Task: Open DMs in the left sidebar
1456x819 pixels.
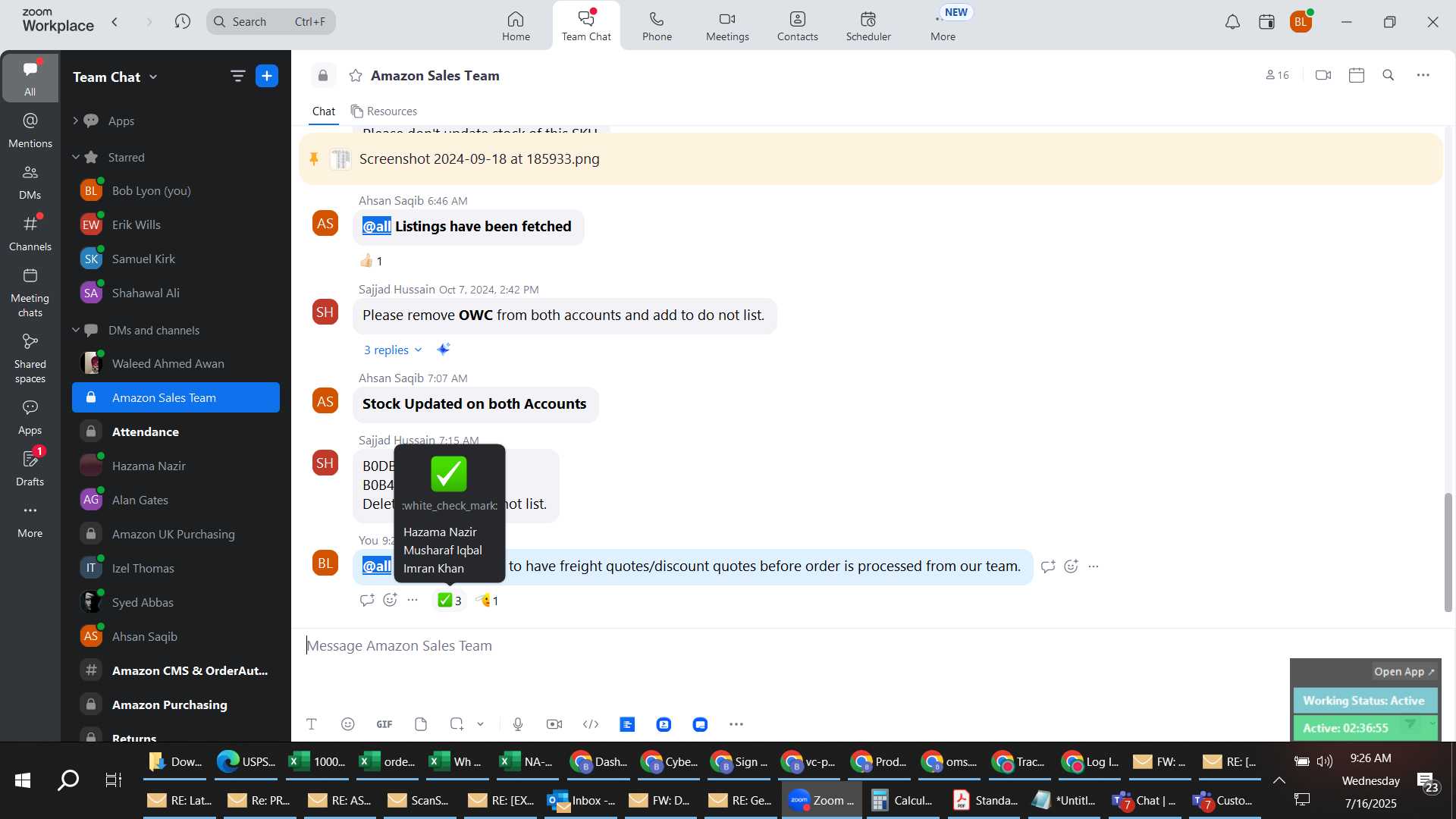Action: (x=30, y=182)
